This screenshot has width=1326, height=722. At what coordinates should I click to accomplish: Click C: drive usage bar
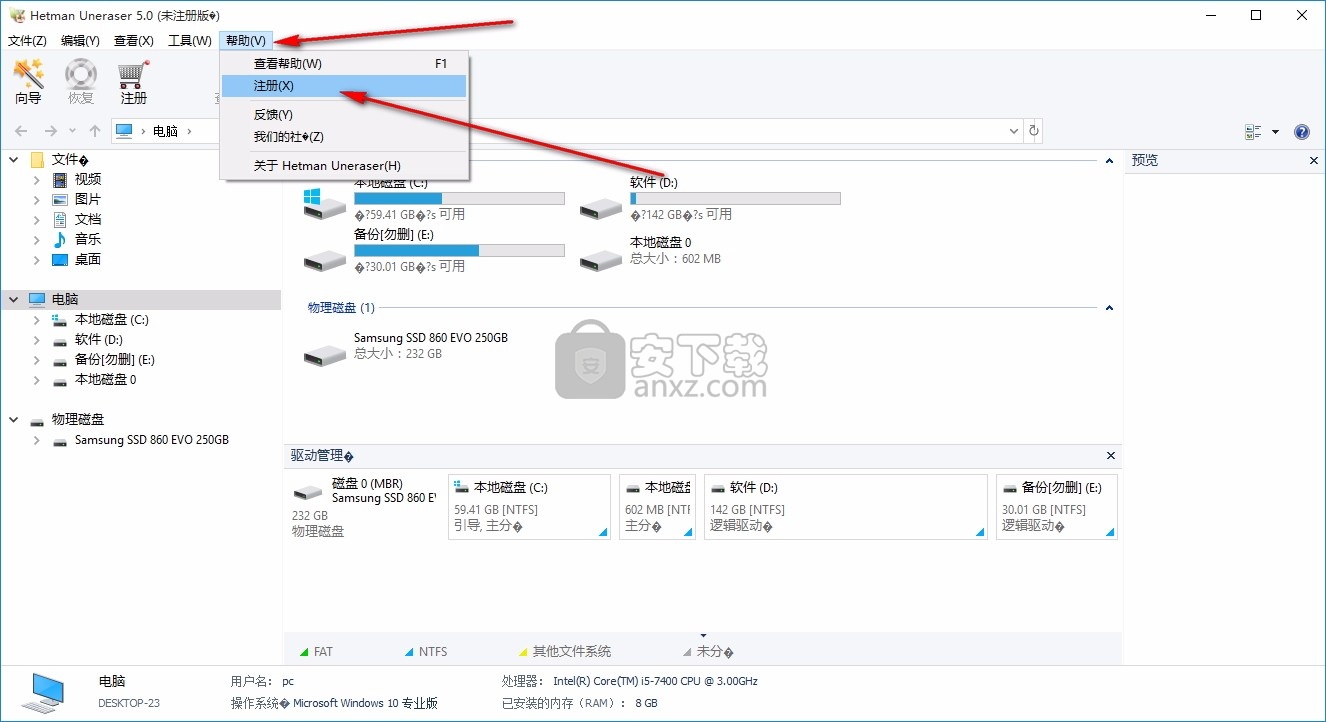point(459,199)
